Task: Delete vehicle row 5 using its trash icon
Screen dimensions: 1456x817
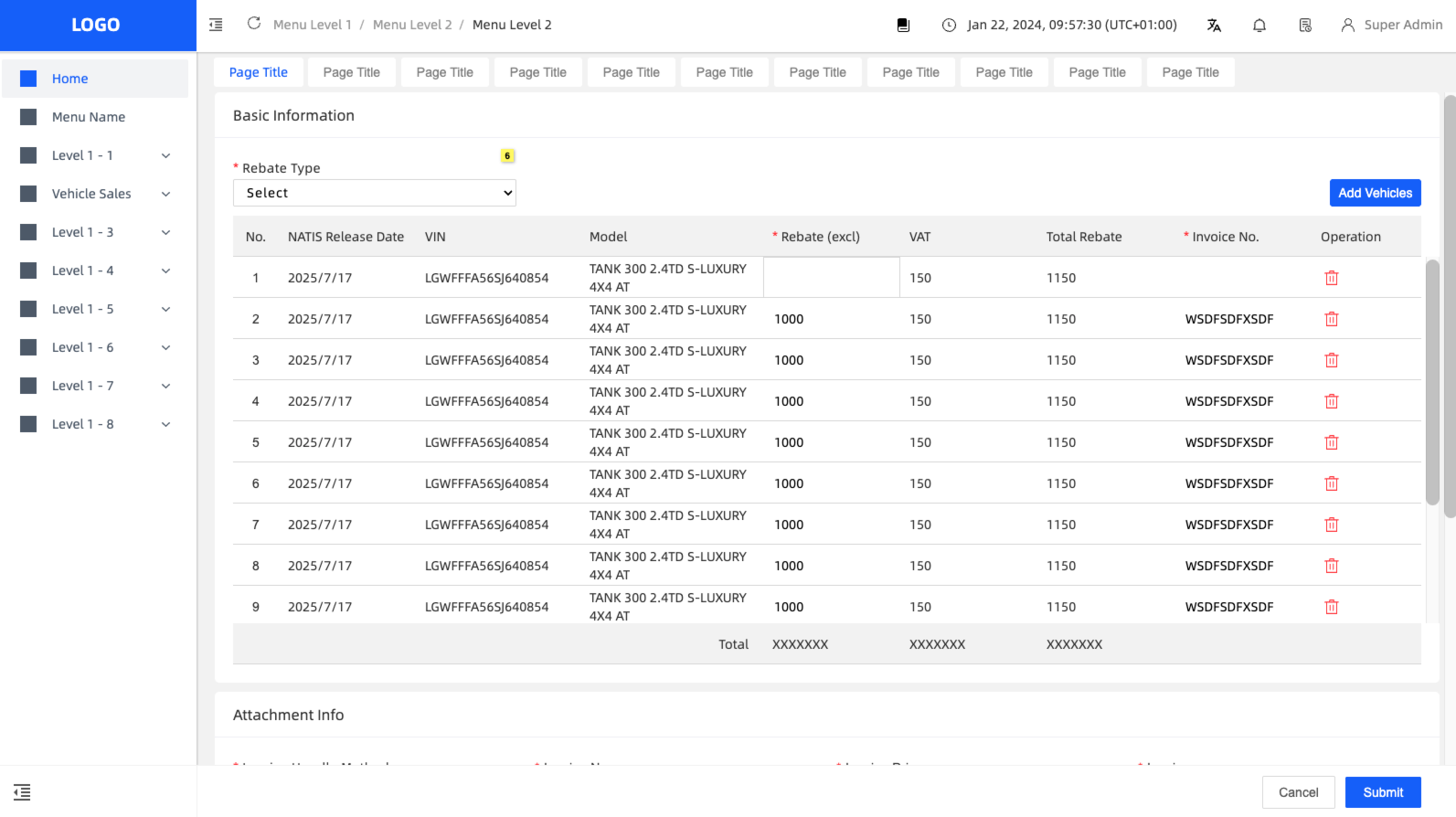Action: (x=1332, y=442)
